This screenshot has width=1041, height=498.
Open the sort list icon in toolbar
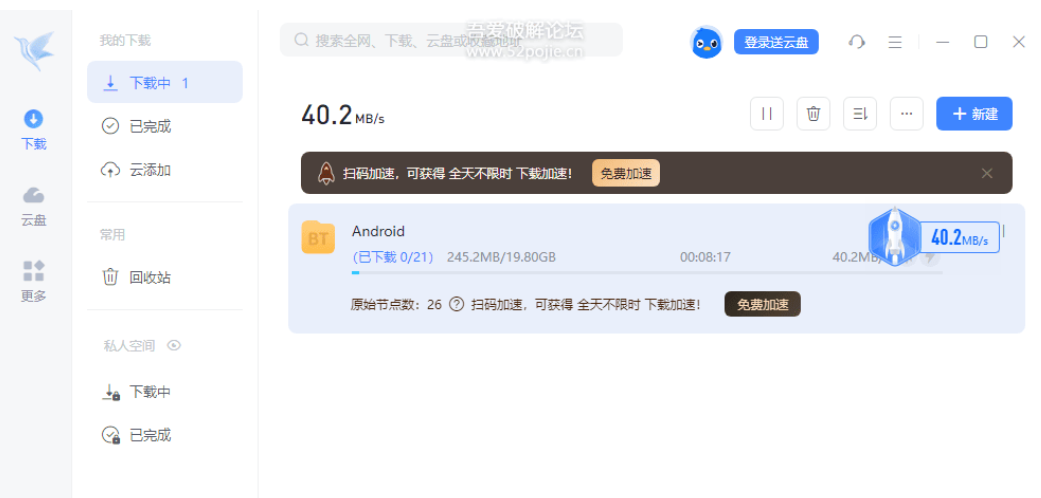pos(860,114)
